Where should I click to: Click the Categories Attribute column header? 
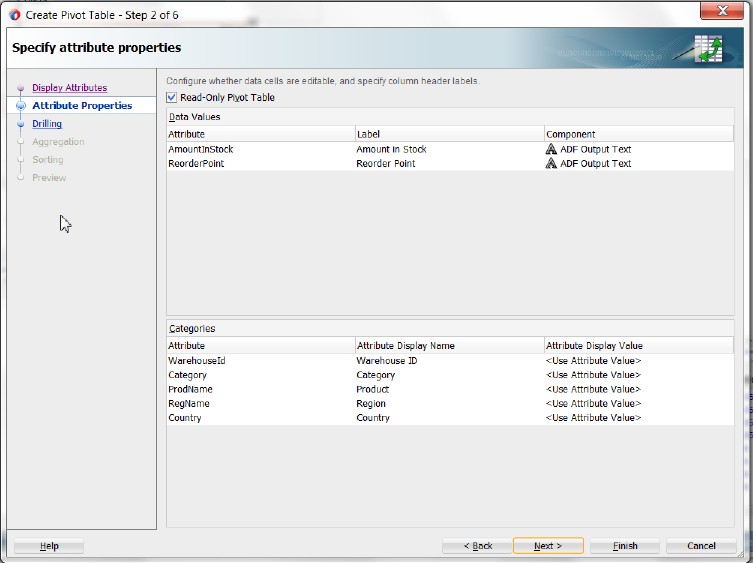coord(261,345)
